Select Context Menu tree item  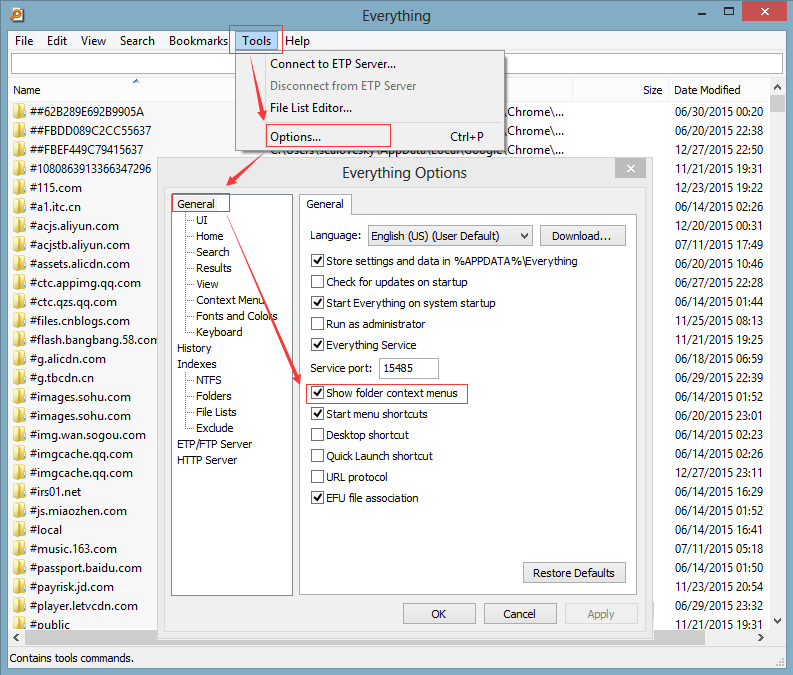click(230, 300)
